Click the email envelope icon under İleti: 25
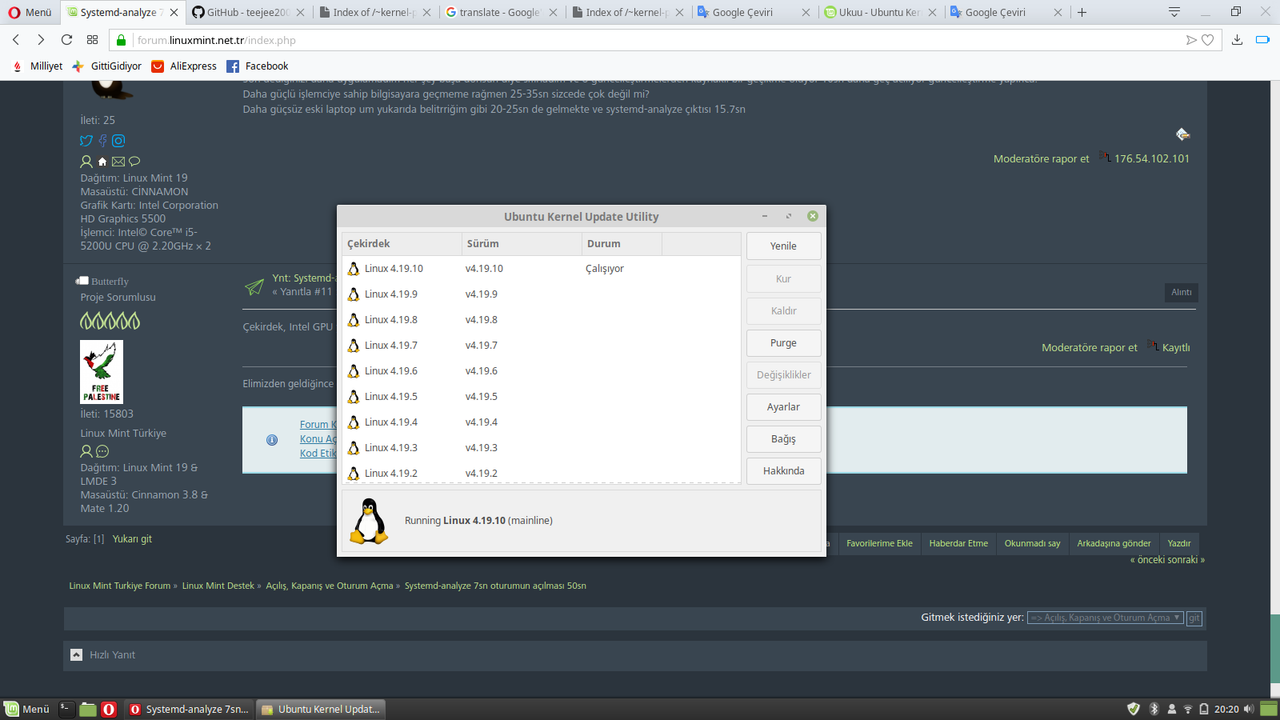Image resolution: width=1280 pixels, height=720 pixels. (x=118, y=161)
